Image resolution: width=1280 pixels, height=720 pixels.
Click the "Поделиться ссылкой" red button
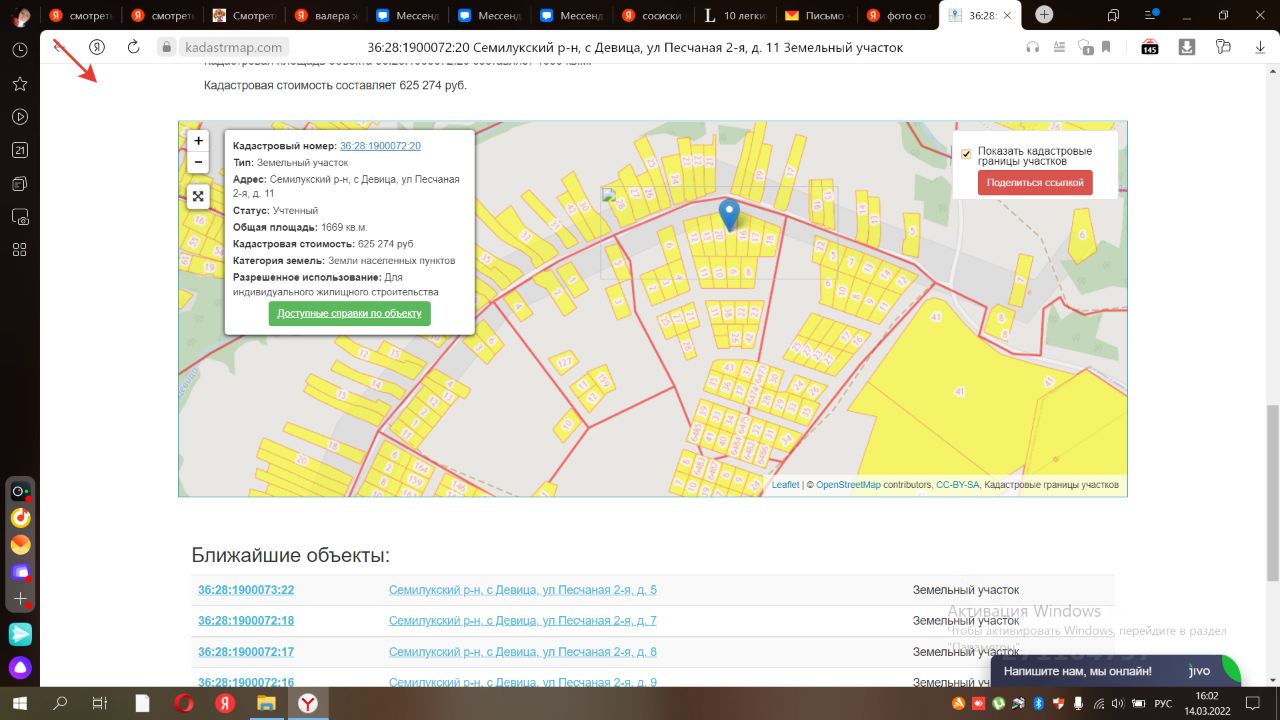coord(1035,183)
